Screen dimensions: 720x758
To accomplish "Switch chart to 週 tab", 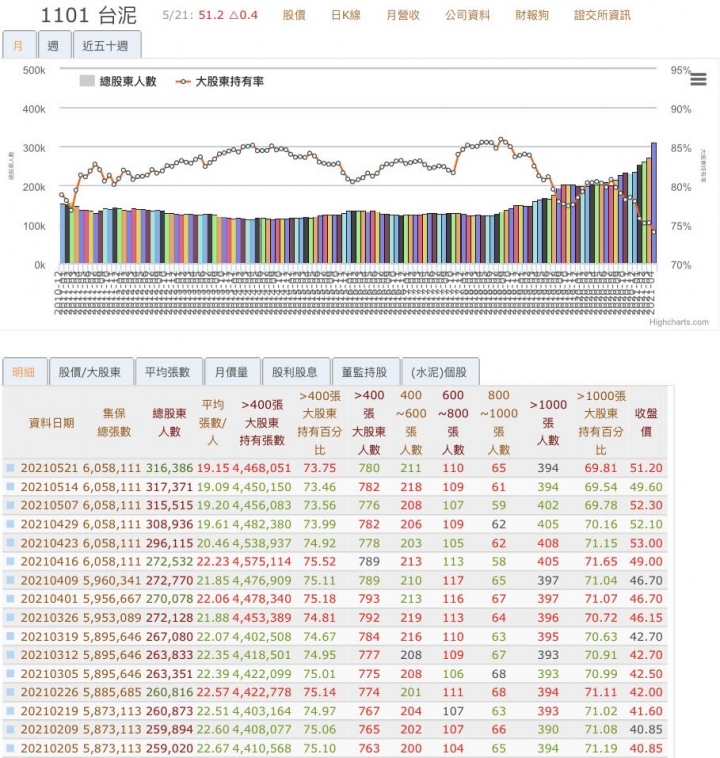I will click(x=54, y=45).
